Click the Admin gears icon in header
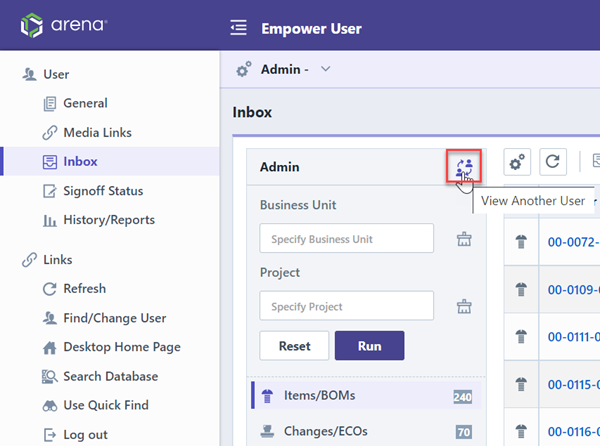The height and width of the screenshot is (447, 600). tap(244, 69)
